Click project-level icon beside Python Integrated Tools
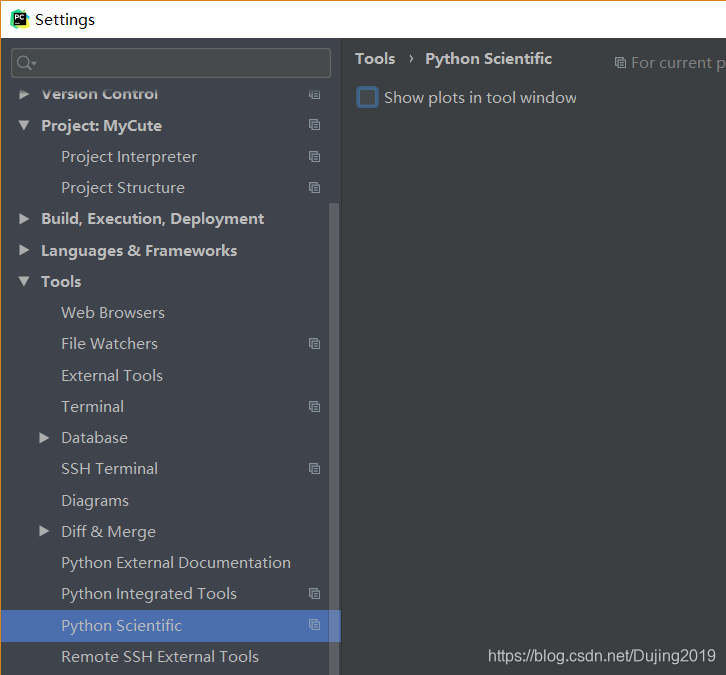Viewport: 726px width, 675px height. pos(314,594)
